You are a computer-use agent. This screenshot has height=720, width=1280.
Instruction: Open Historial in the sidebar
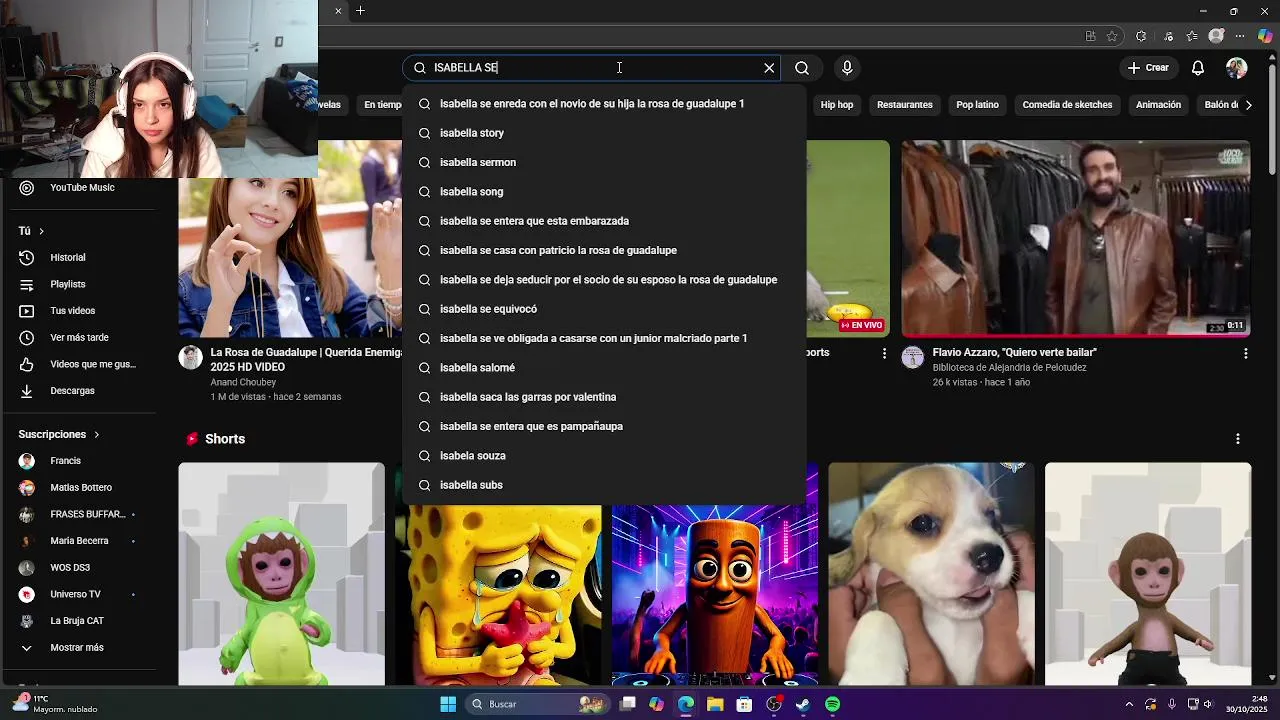[80, 258]
